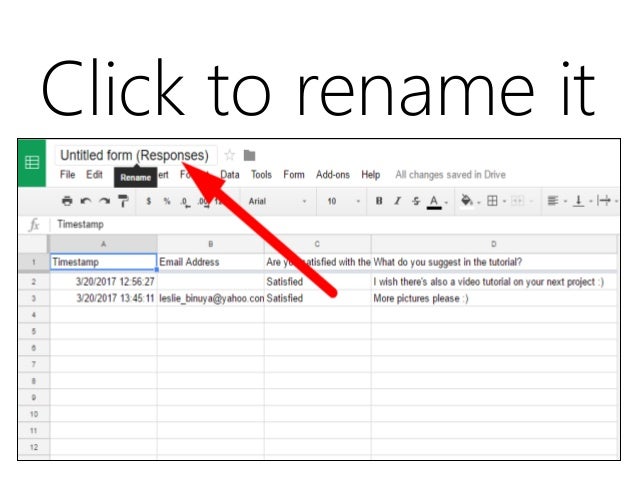Select row 2 header

[34, 281]
